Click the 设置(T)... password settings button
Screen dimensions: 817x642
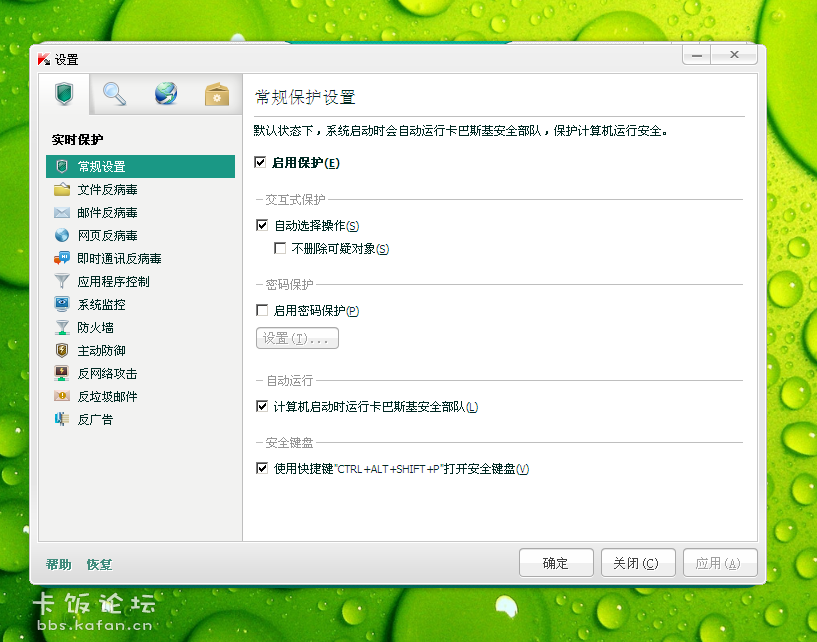pos(297,338)
